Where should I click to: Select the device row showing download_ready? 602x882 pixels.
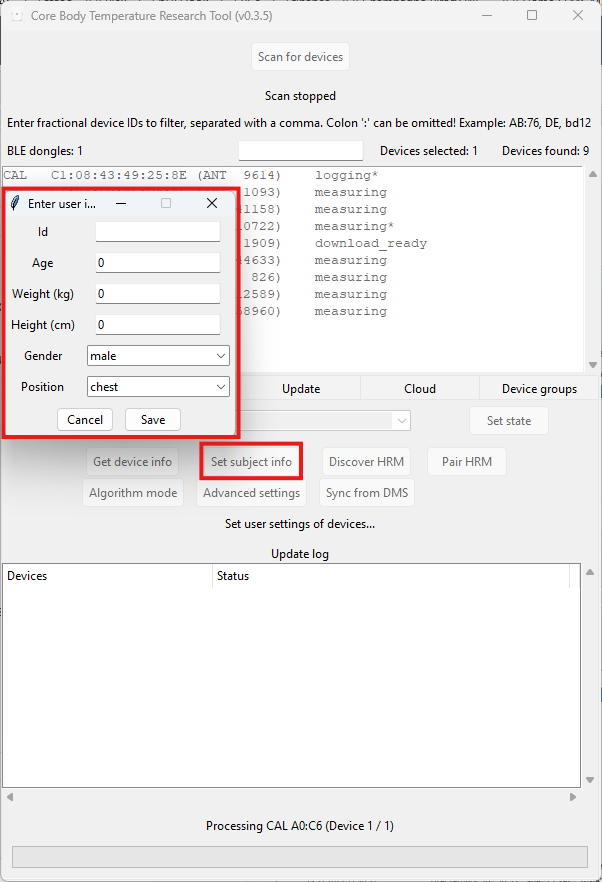coord(411,244)
